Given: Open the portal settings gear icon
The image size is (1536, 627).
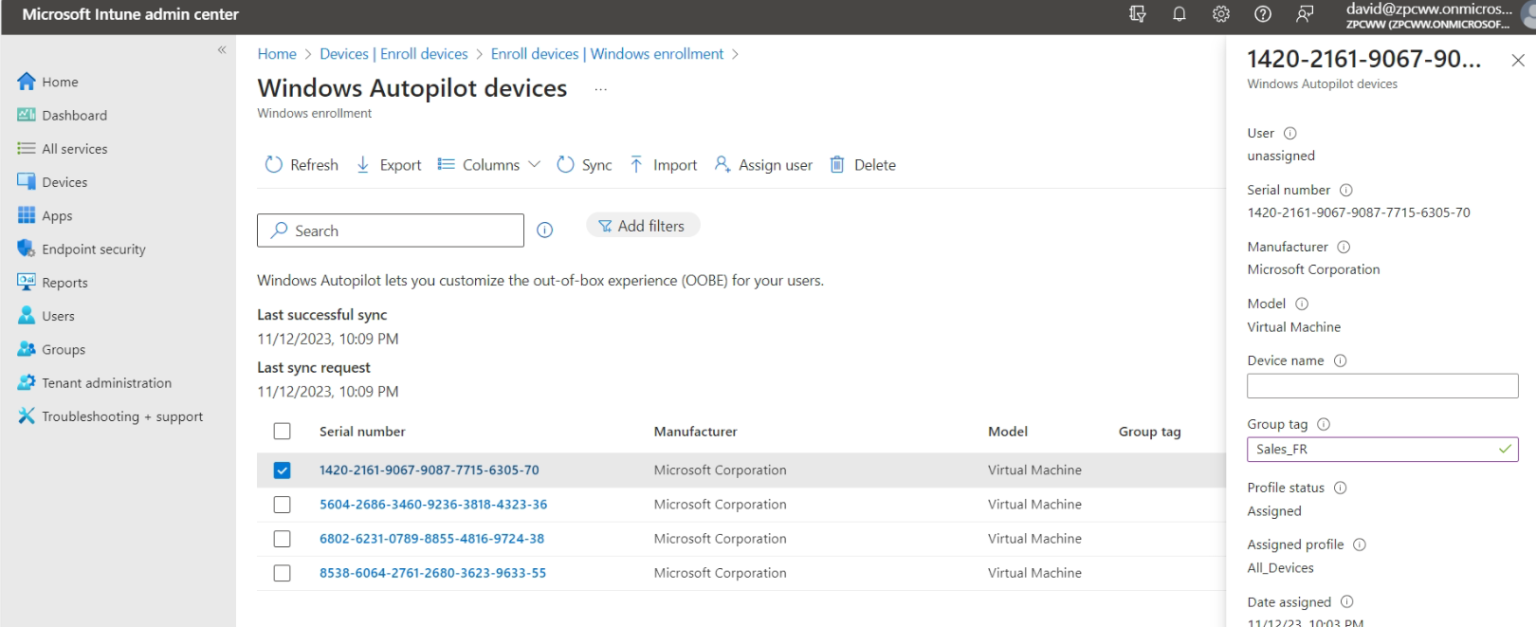Looking at the screenshot, I should [x=1220, y=16].
